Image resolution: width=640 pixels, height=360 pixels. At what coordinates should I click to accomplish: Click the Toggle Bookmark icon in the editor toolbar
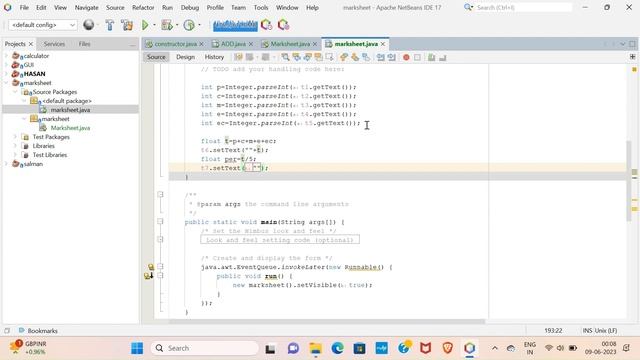[366, 57]
